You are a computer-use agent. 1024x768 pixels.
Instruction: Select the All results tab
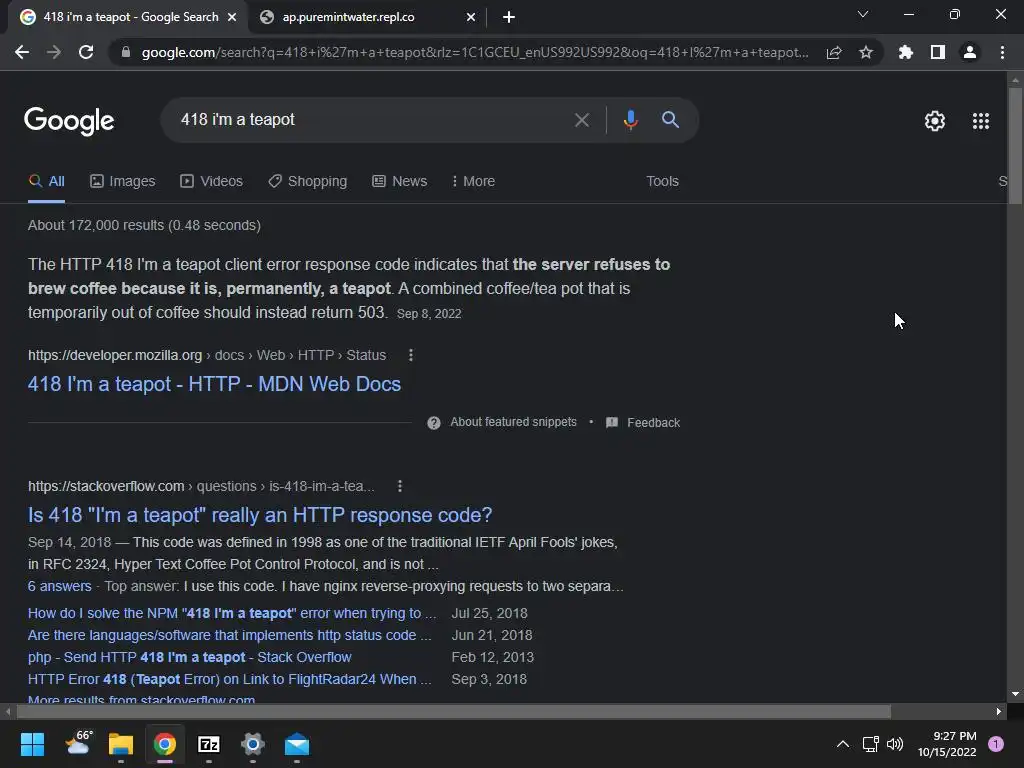pos(46,182)
